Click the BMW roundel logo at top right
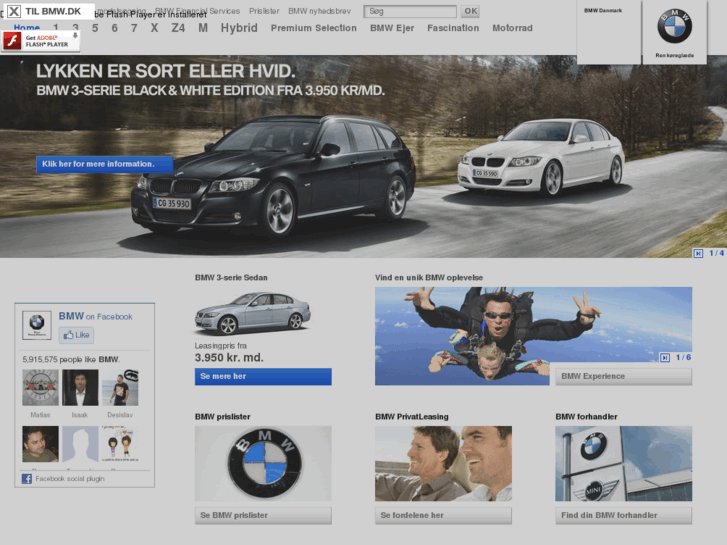The image size is (727, 545). [x=674, y=26]
